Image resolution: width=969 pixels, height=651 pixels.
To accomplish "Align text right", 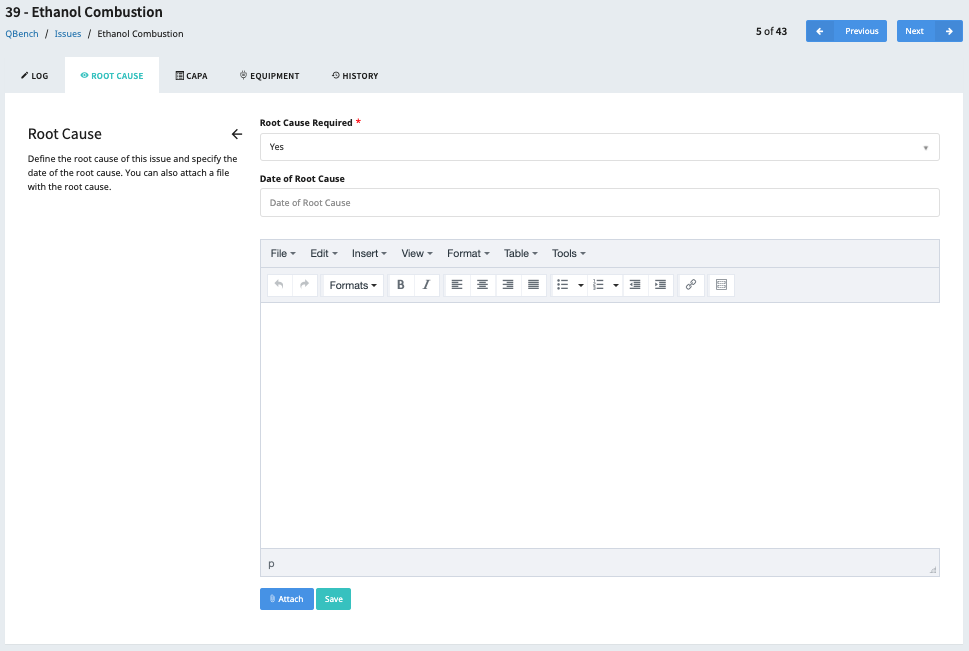I will [x=508, y=285].
